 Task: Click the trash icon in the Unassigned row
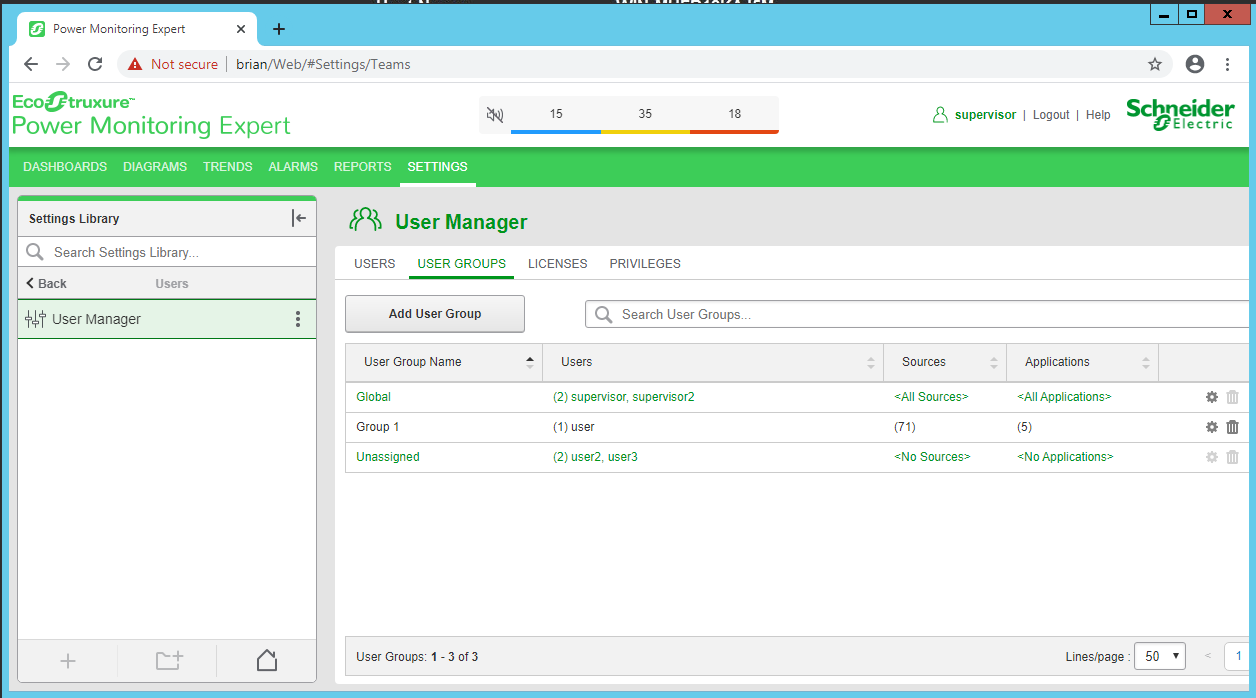pyautogui.click(x=1233, y=457)
